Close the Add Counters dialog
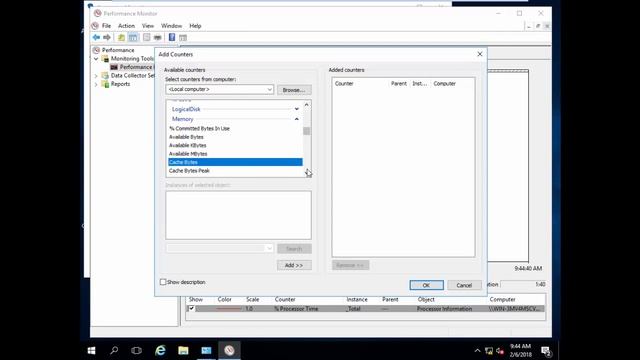Image resolution: width=640 pixels, height=360 pixels. 480,54
